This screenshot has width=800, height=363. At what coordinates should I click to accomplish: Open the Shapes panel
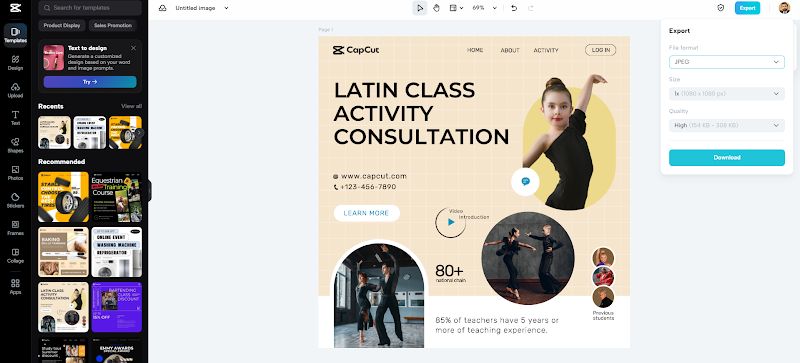point(15,146)
